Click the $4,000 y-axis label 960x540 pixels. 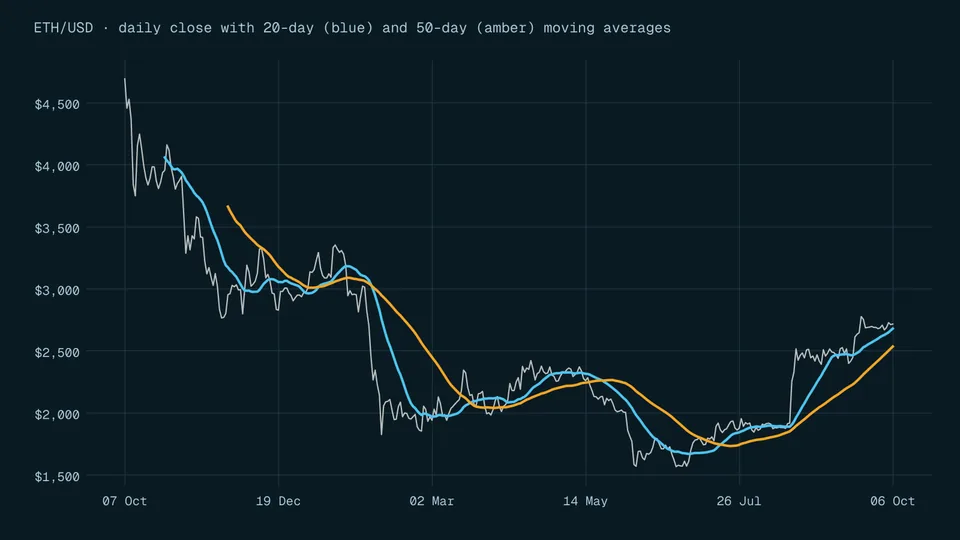[57, 167]
